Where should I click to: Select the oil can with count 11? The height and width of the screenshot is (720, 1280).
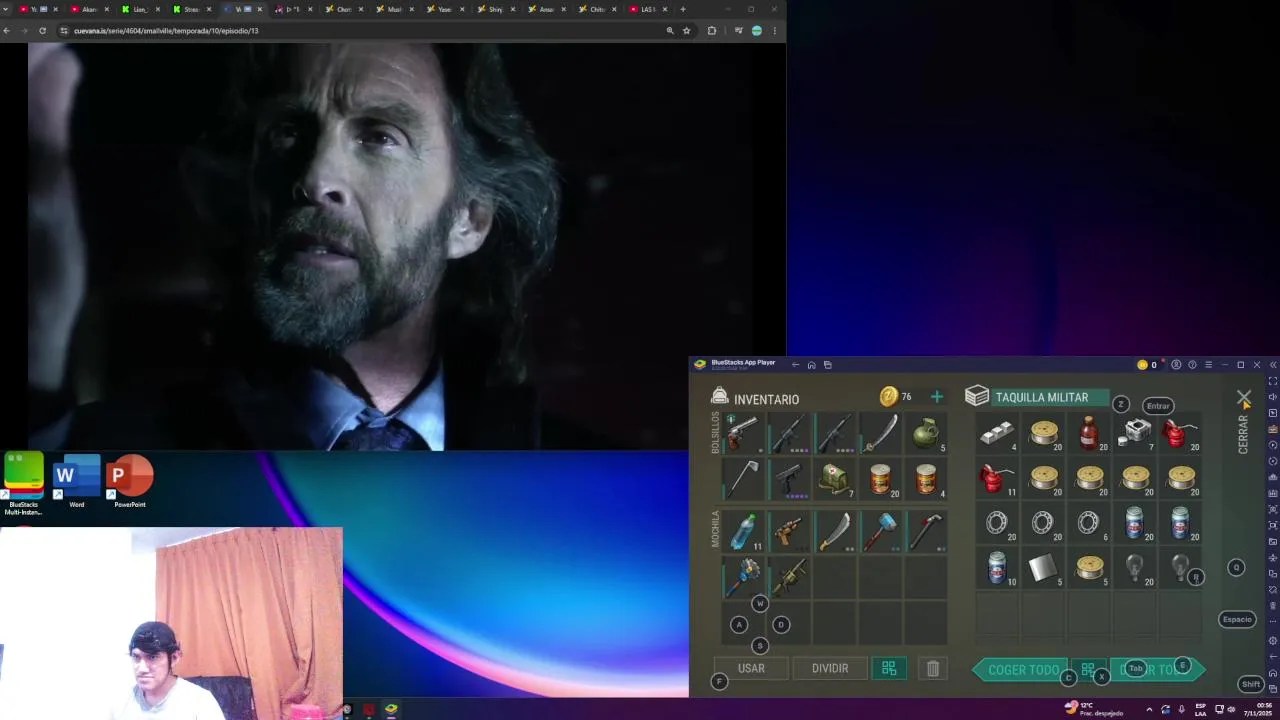click(997, 478)
